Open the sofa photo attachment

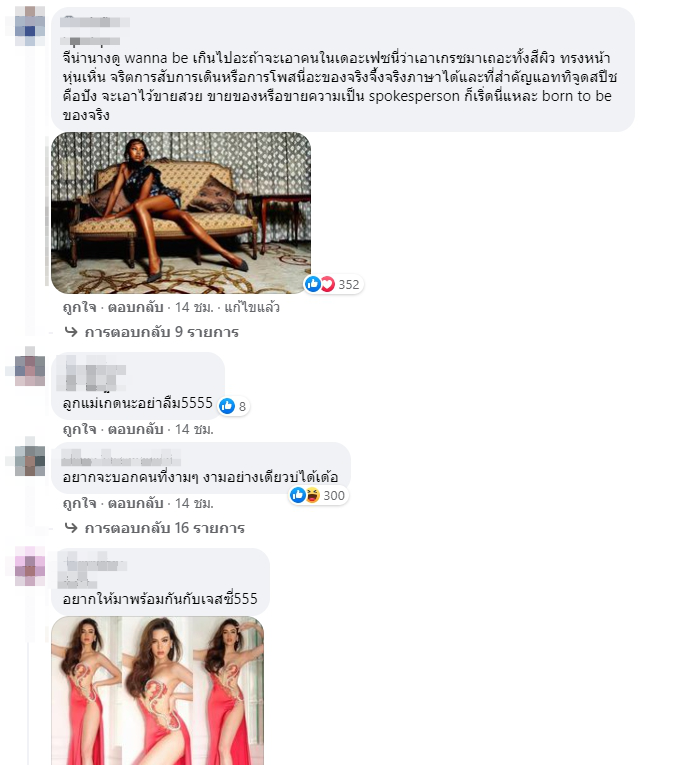(x=181, y=213)
